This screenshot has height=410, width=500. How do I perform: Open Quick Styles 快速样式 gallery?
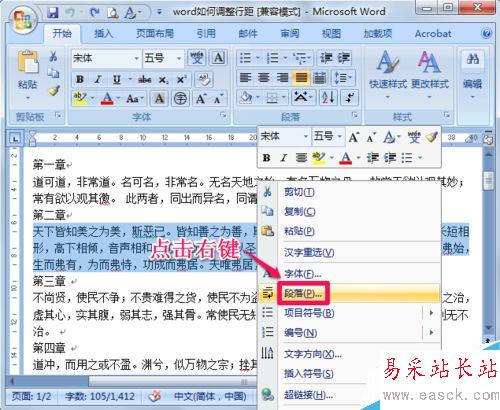[x=388, y=74]
